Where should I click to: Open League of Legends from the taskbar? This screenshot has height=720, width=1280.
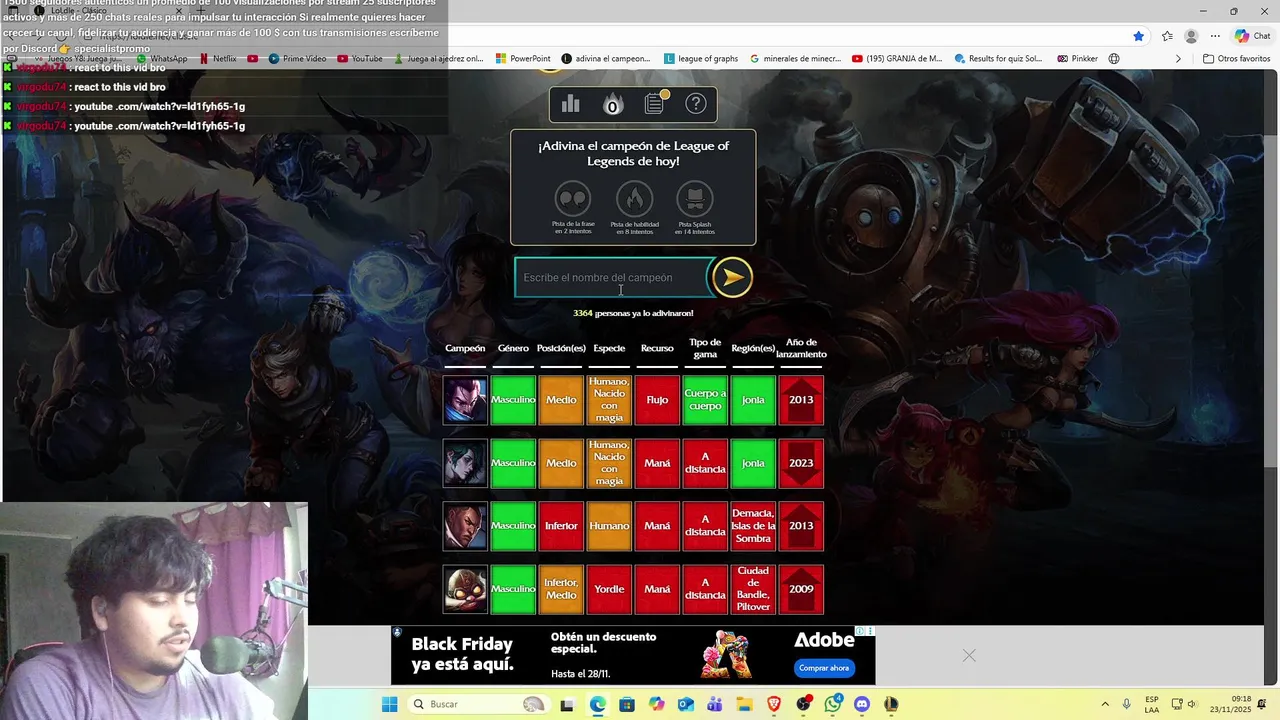(891, 704)
